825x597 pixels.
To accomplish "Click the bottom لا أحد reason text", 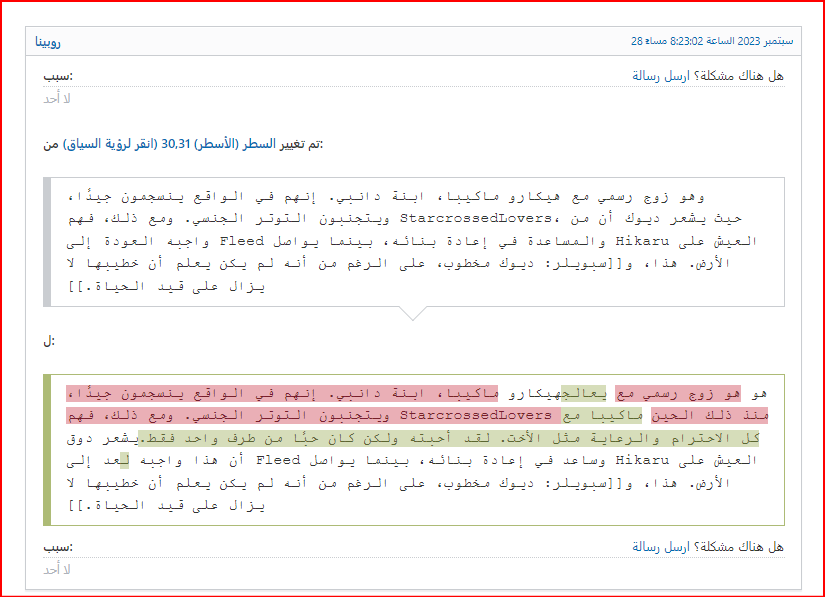I will tap(56, 569).
